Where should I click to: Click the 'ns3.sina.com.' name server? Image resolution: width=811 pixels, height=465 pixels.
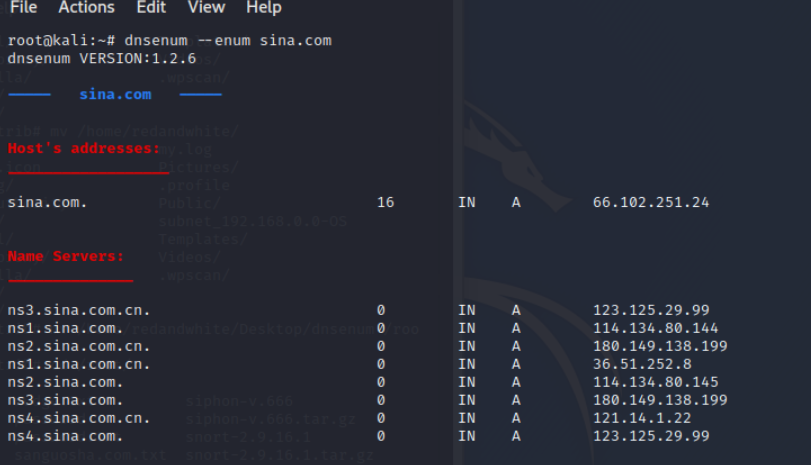pyautogui.click(x=65, y=400)
